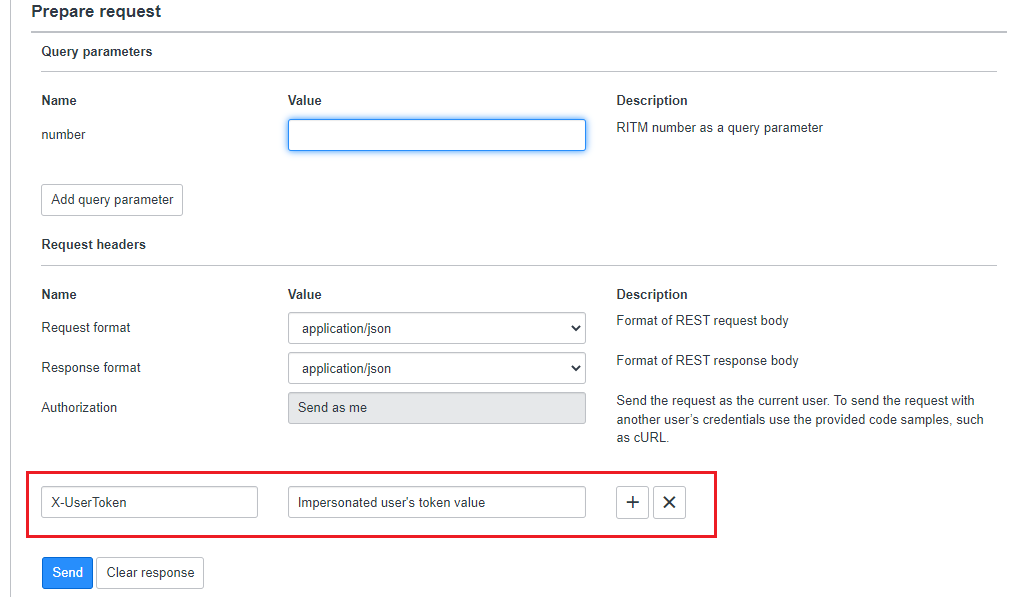Click the Query parameters 'Value' column header

pyautogui.click(x=304, y=100)
